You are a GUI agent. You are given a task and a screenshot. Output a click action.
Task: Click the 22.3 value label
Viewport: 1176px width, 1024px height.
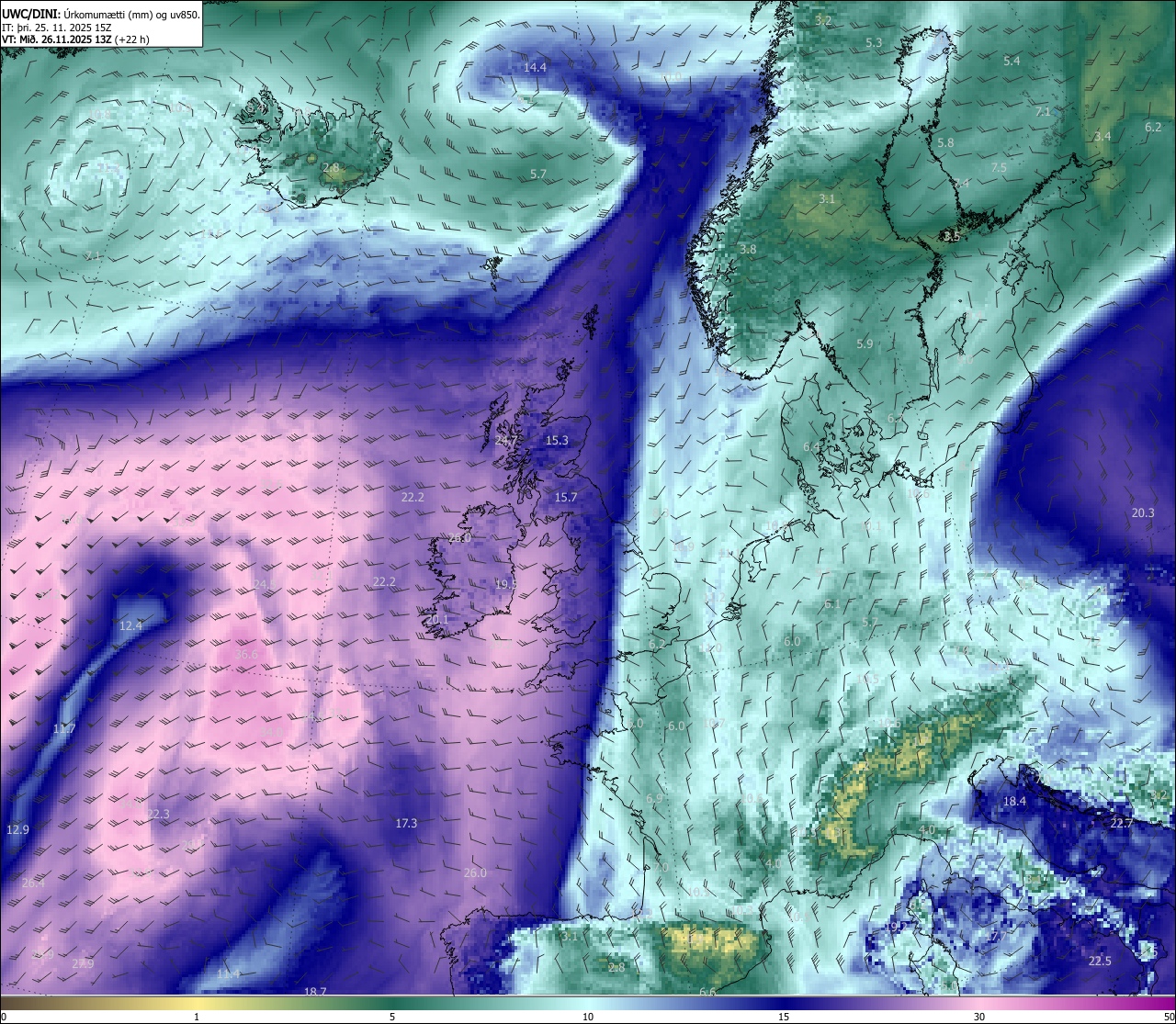(x=158, y=815)
